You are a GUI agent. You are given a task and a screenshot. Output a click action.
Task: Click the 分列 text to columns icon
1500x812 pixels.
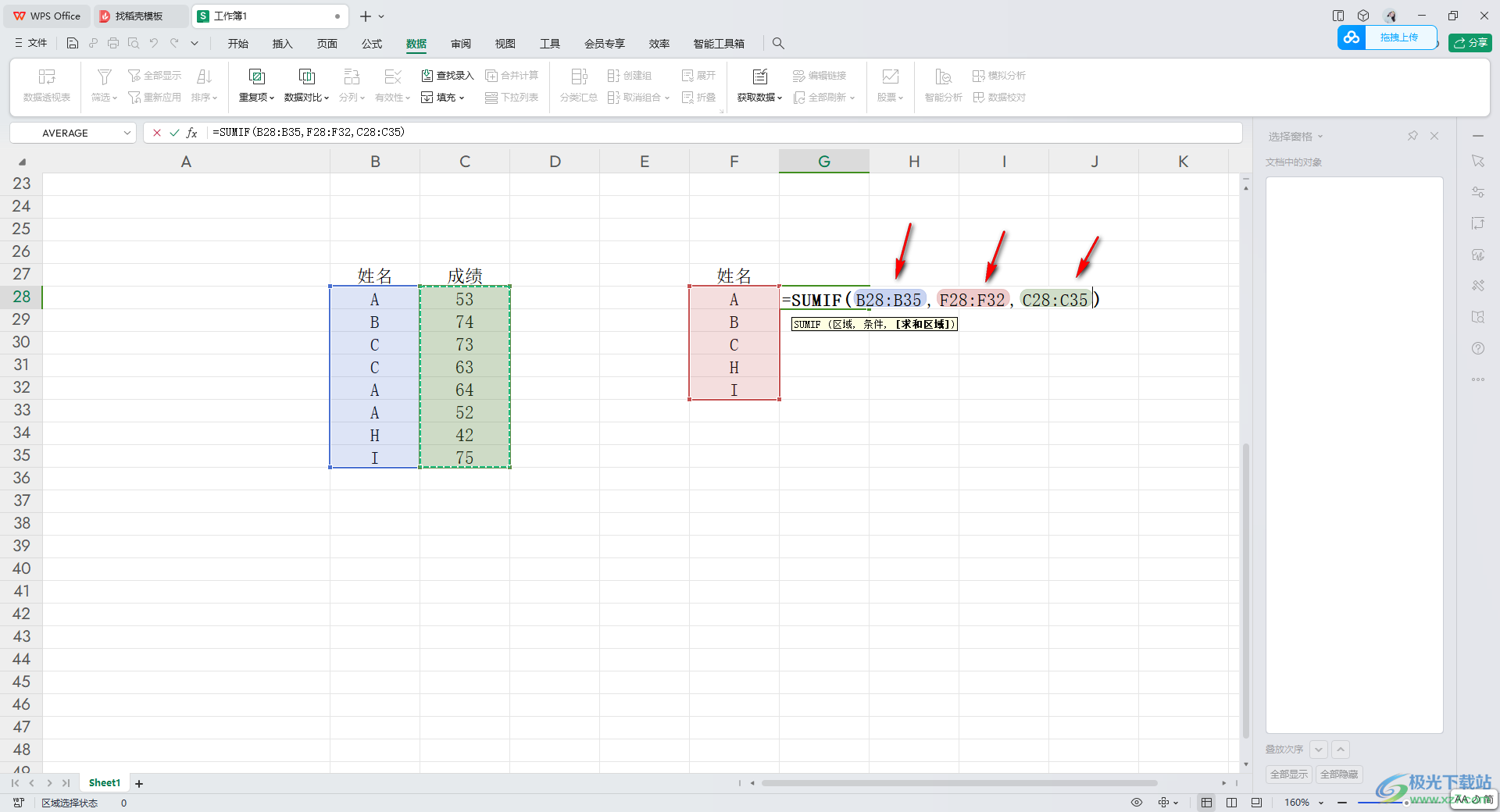pos(352,77)
